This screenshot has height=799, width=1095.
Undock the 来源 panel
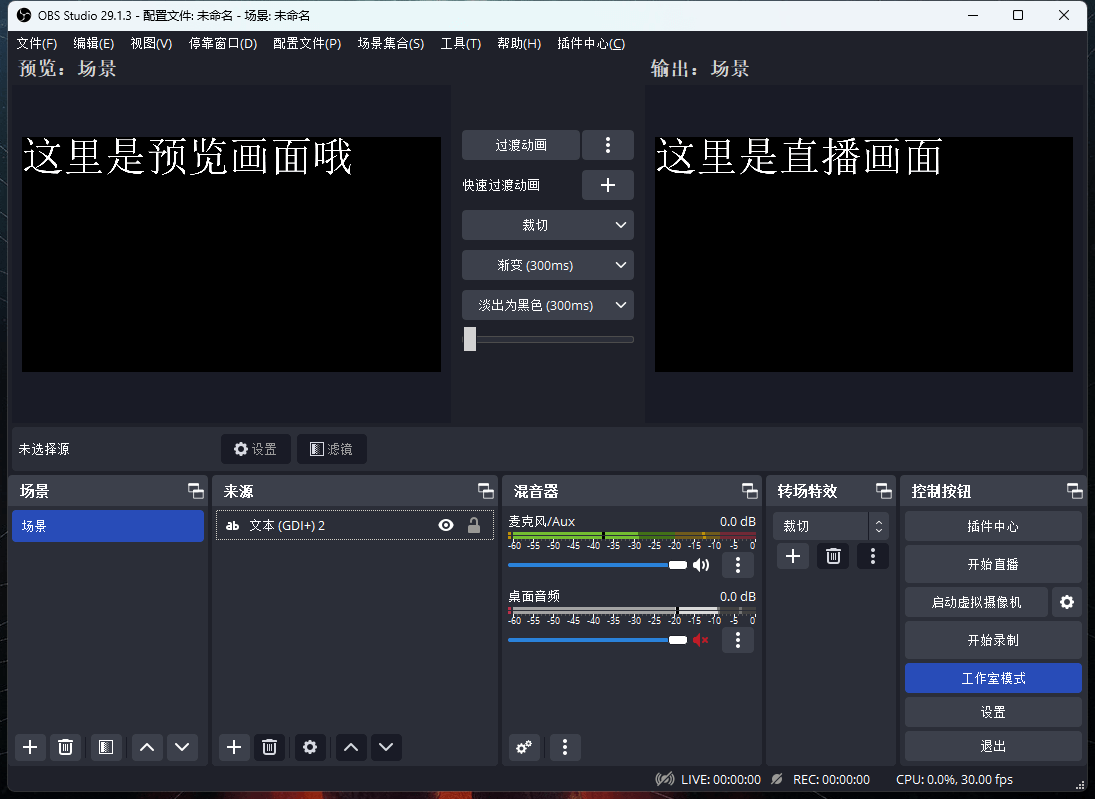(486, 491)
